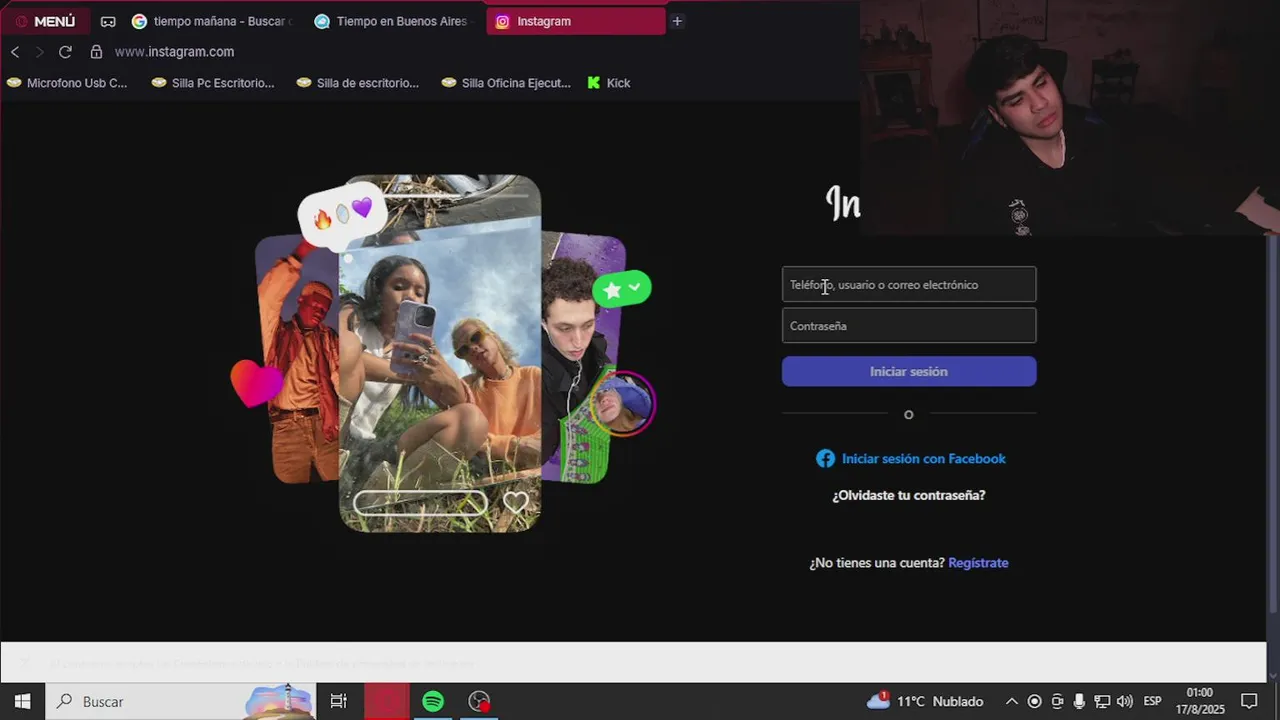Click the emoji reaction bubble with fire

click(x=342, y=215)
